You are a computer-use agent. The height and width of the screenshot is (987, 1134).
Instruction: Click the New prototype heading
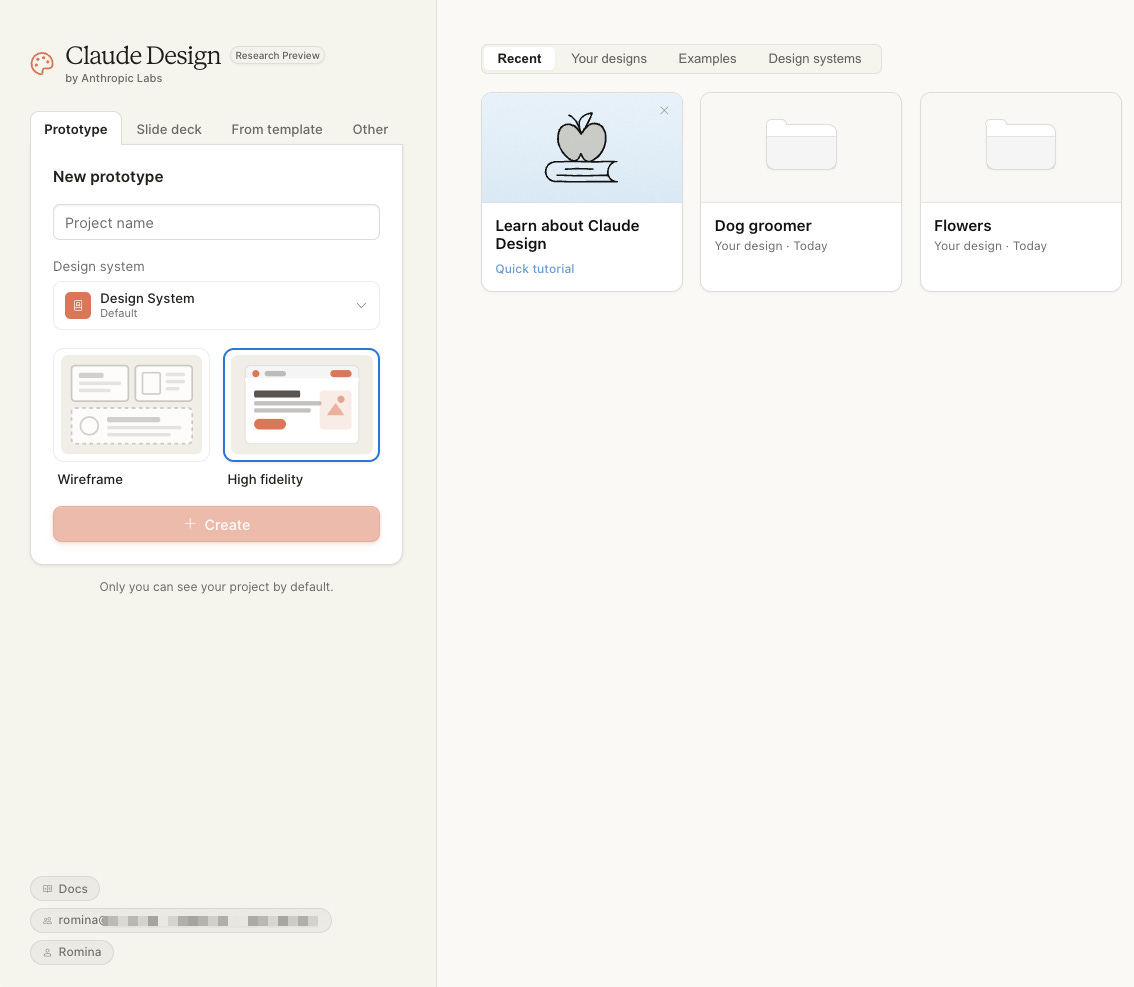[x=108, y=176]
